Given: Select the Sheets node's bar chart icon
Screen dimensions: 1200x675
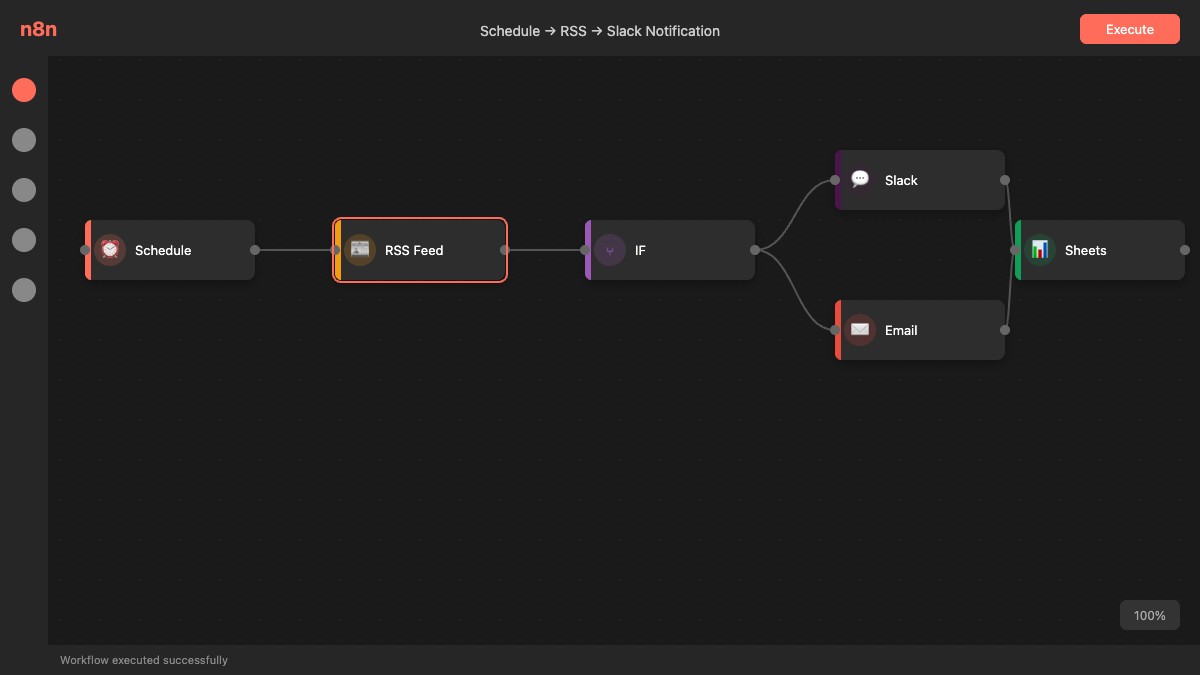Looking at the screenshot, I should point(1040,250).
